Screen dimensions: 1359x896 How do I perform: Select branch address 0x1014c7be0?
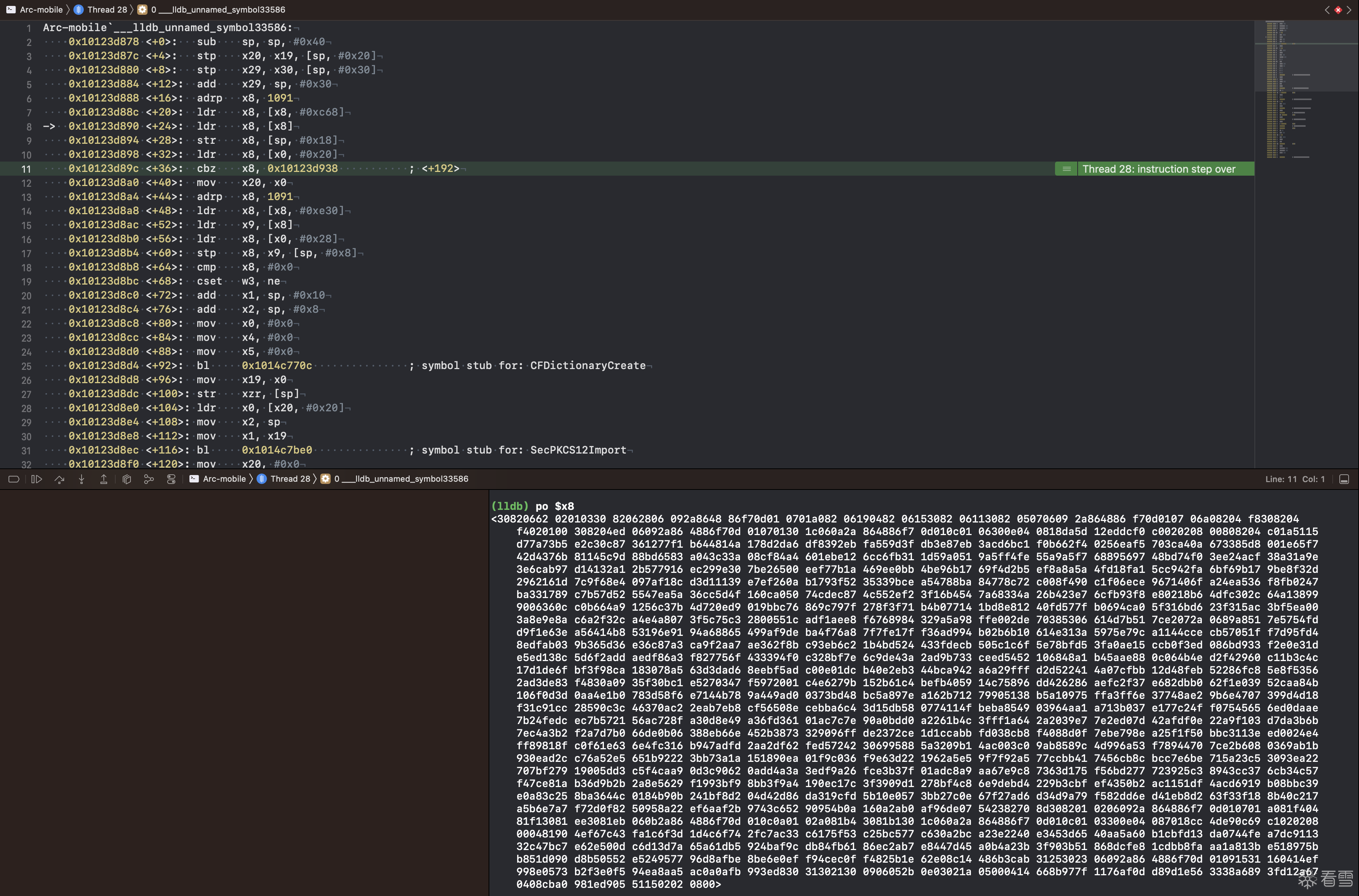point(277,450)
